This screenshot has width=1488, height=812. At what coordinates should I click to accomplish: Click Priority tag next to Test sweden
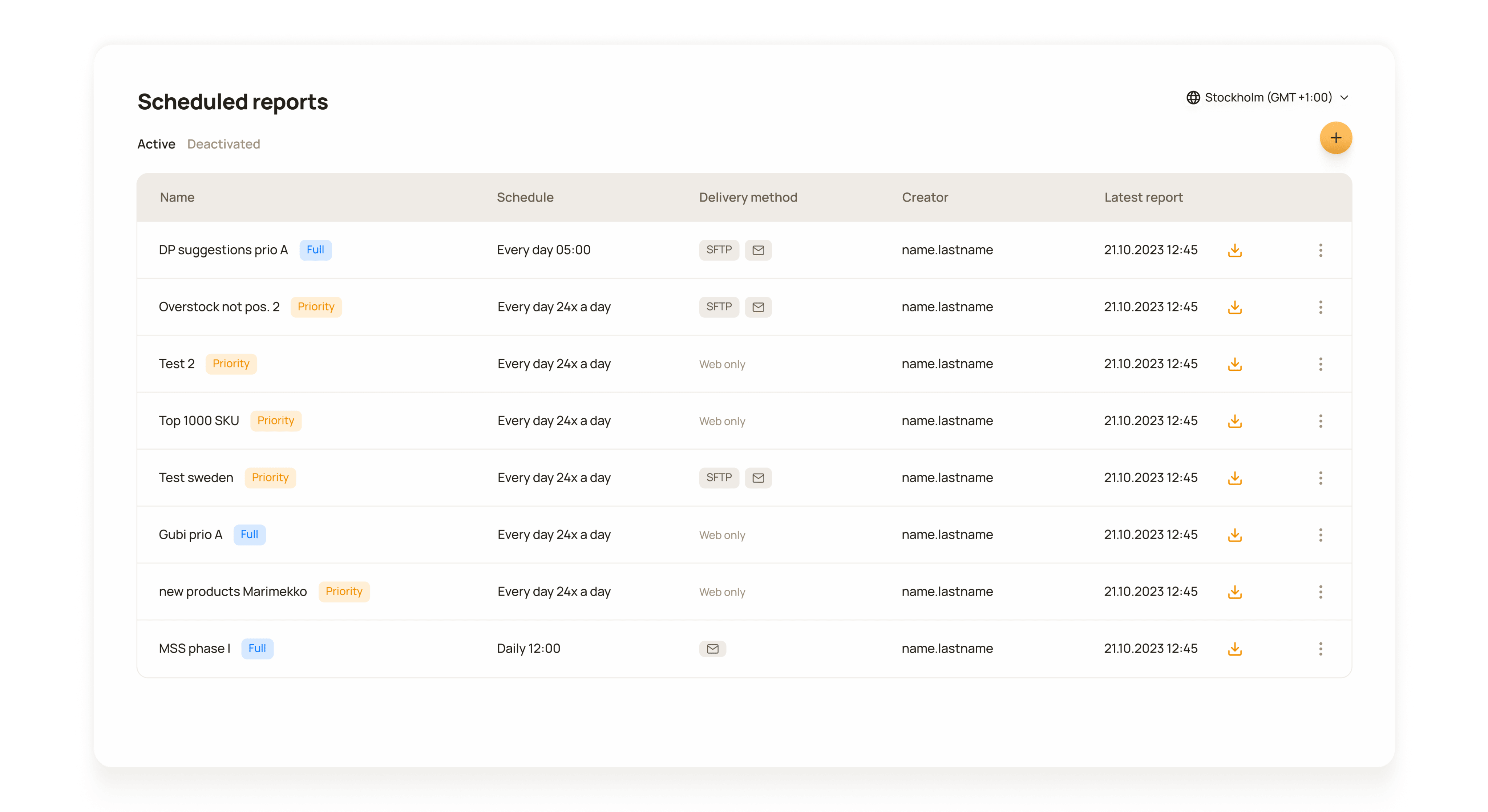[270, 478]
